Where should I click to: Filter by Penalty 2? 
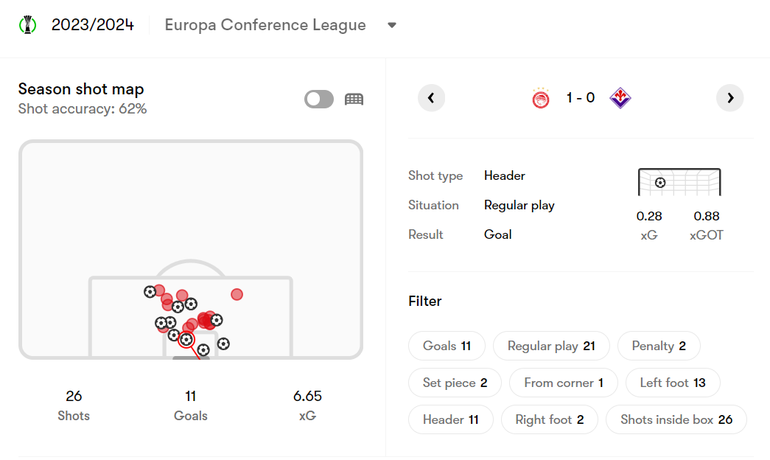(659, 346)
